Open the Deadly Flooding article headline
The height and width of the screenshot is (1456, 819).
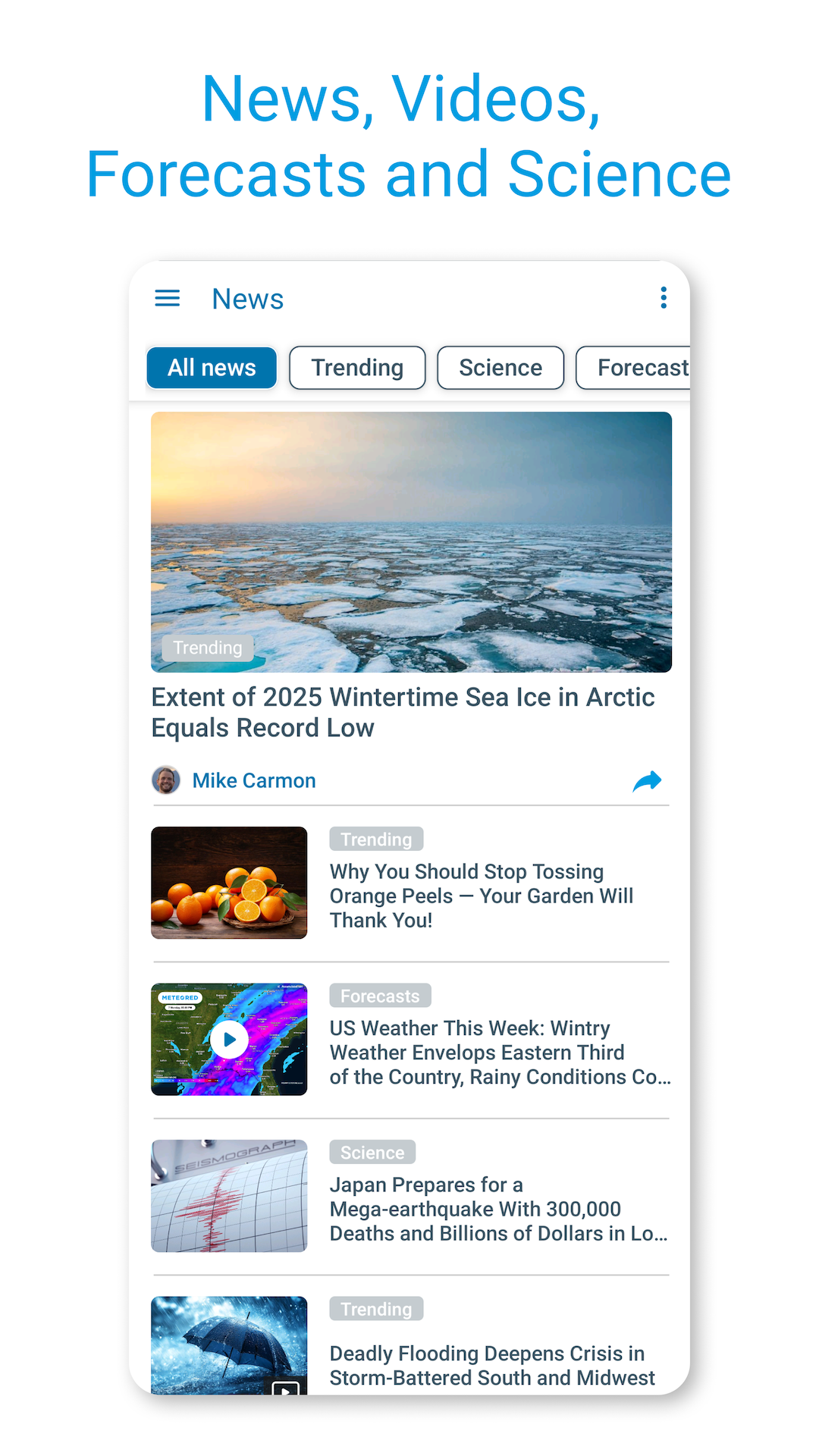(491, 1365)
